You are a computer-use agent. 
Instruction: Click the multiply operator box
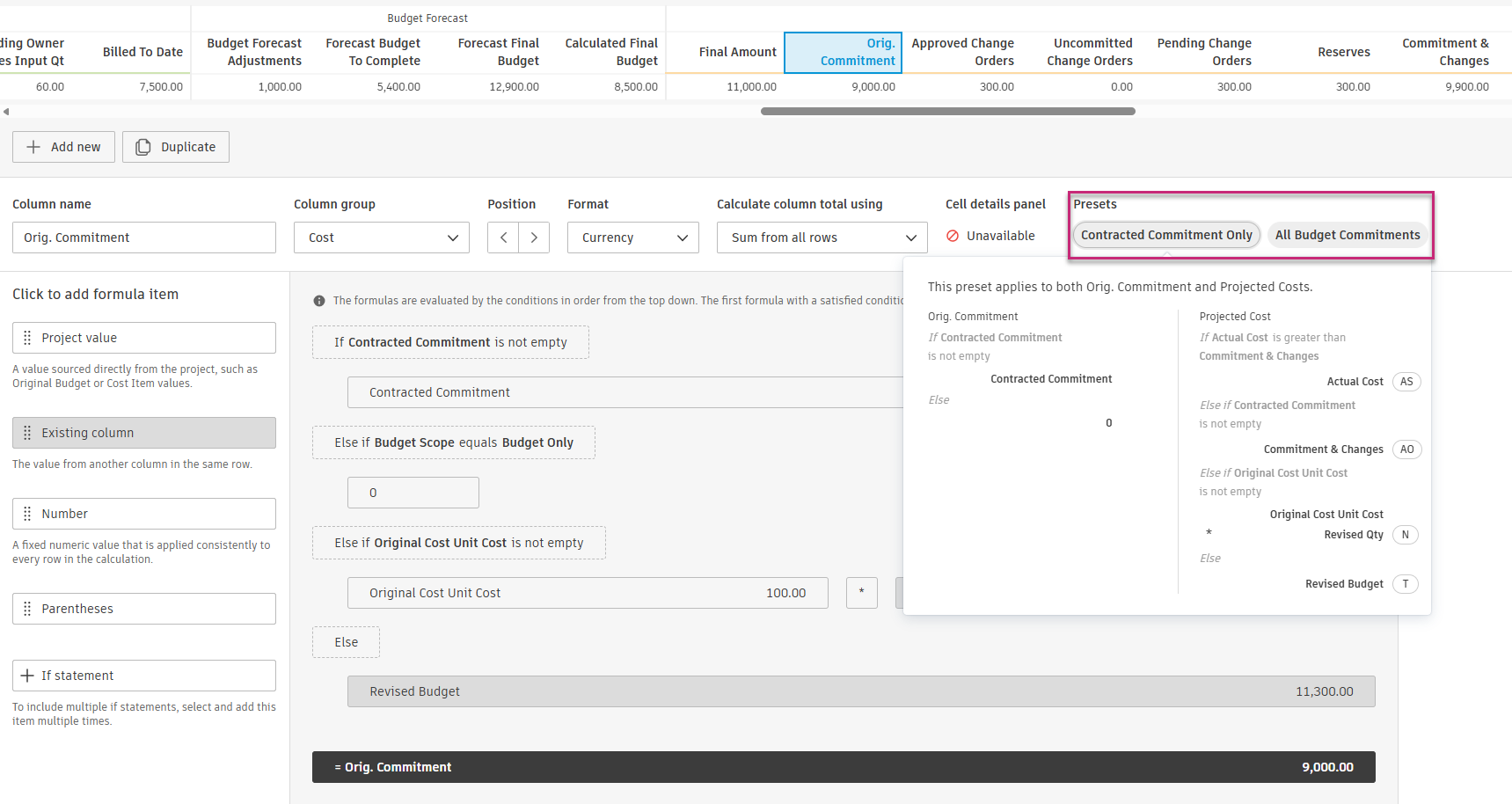[x=862, y=593]
